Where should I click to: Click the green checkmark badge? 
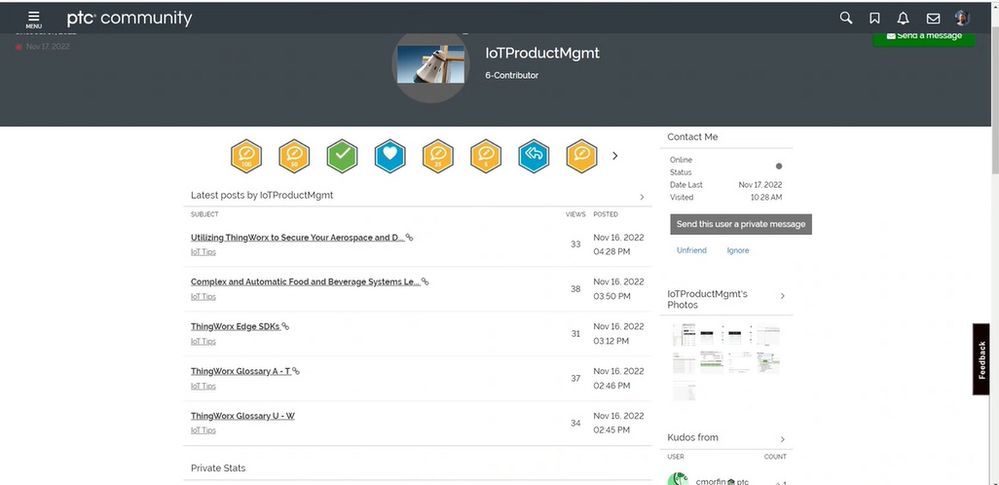[342, 156]
